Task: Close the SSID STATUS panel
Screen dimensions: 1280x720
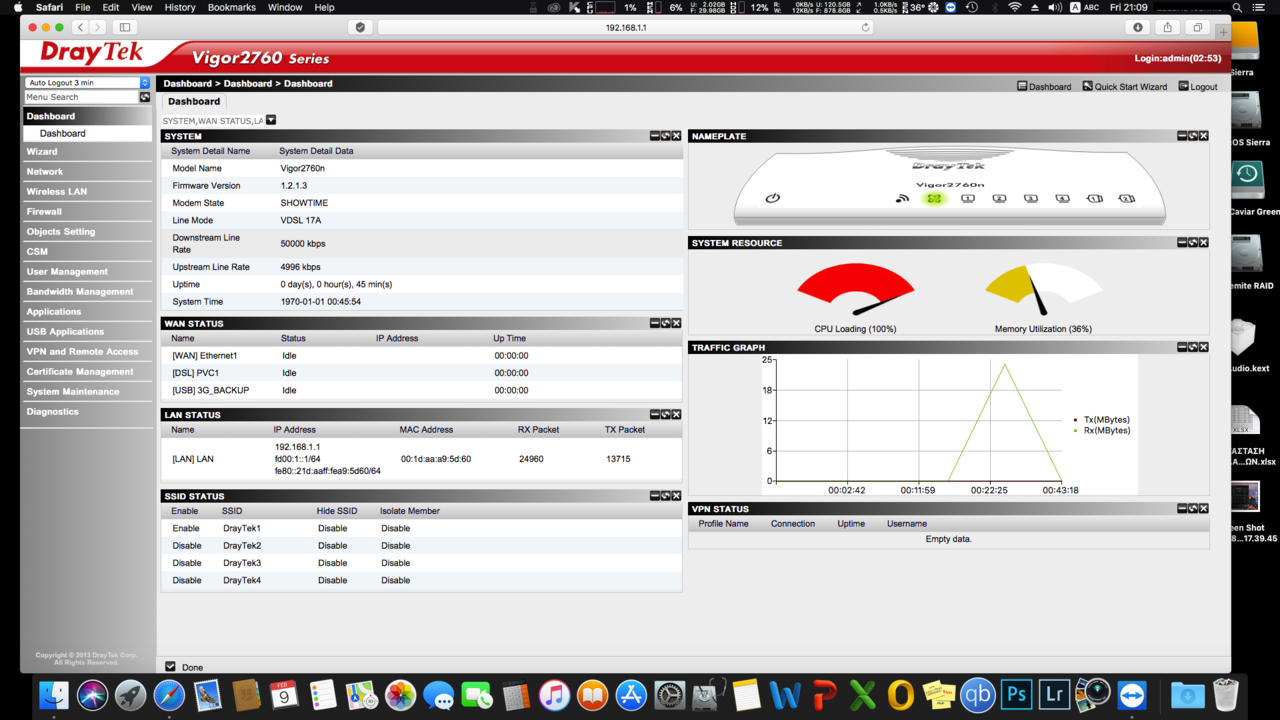Action: point(677,496)
